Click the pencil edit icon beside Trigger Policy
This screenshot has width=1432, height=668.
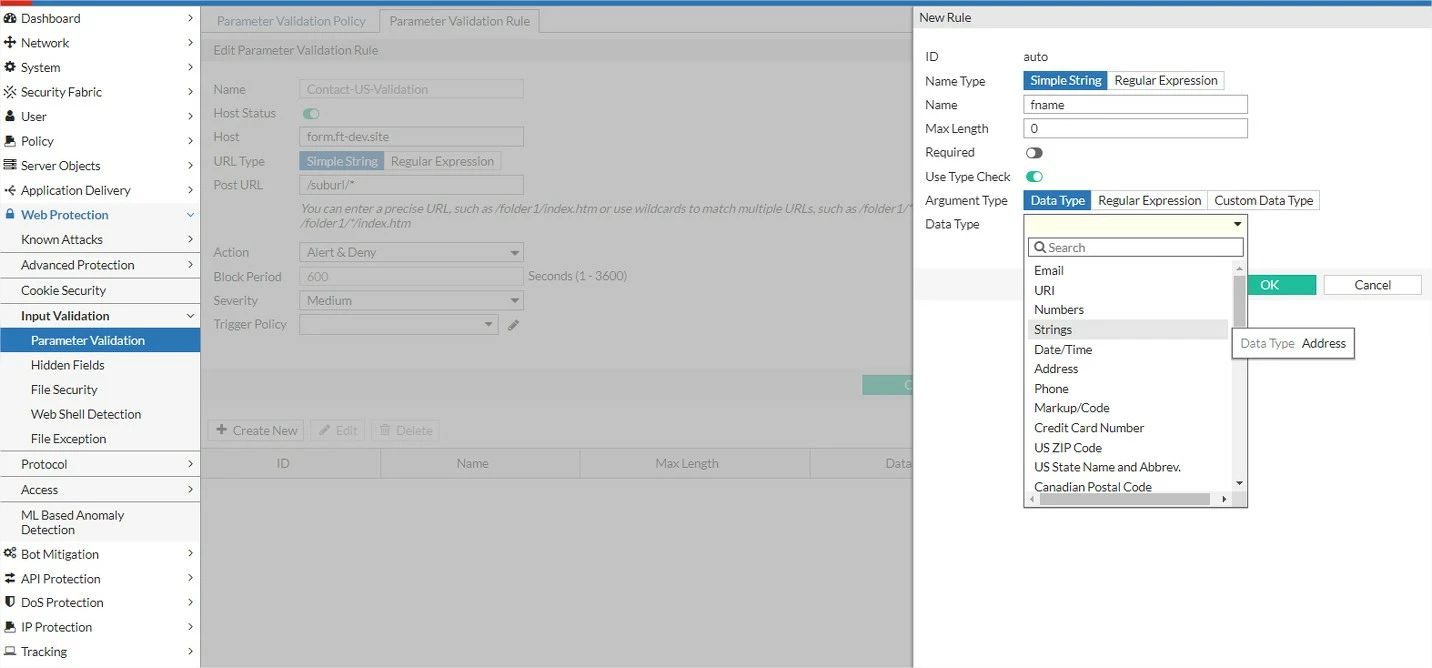pyautogui.click(x=513, y=325)
